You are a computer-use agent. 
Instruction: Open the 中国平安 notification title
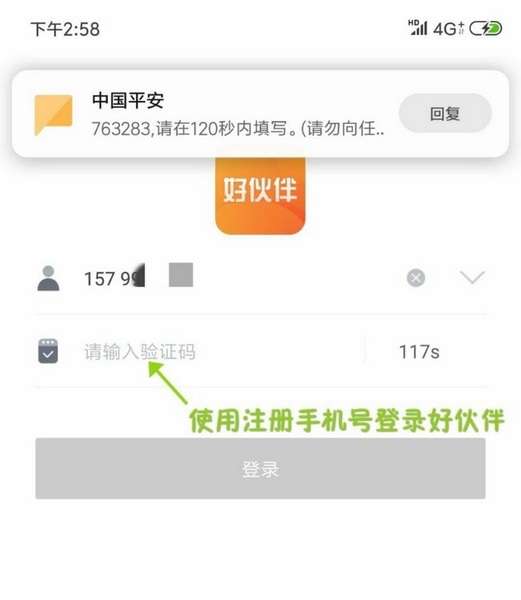pyautogui.click(x=128, y=100)
